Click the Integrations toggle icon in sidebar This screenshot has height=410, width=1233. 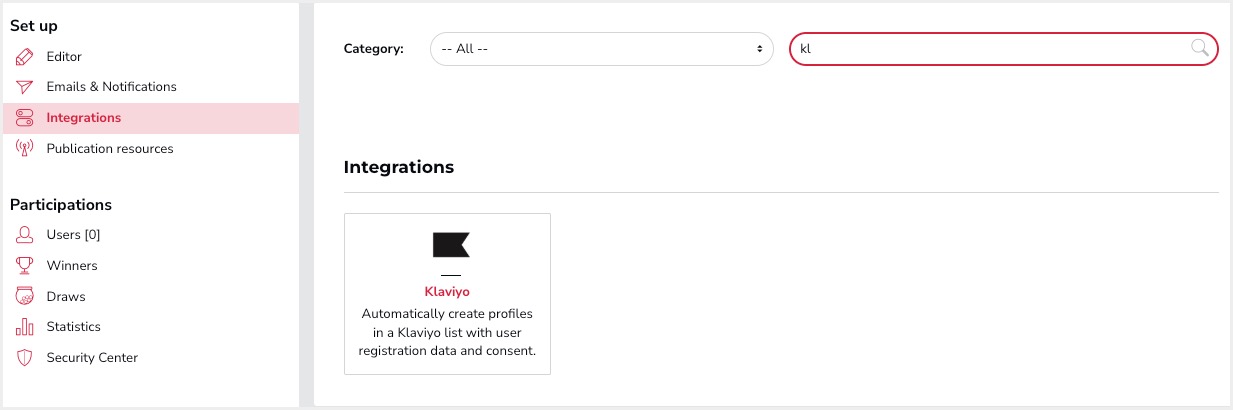[25, 118]
